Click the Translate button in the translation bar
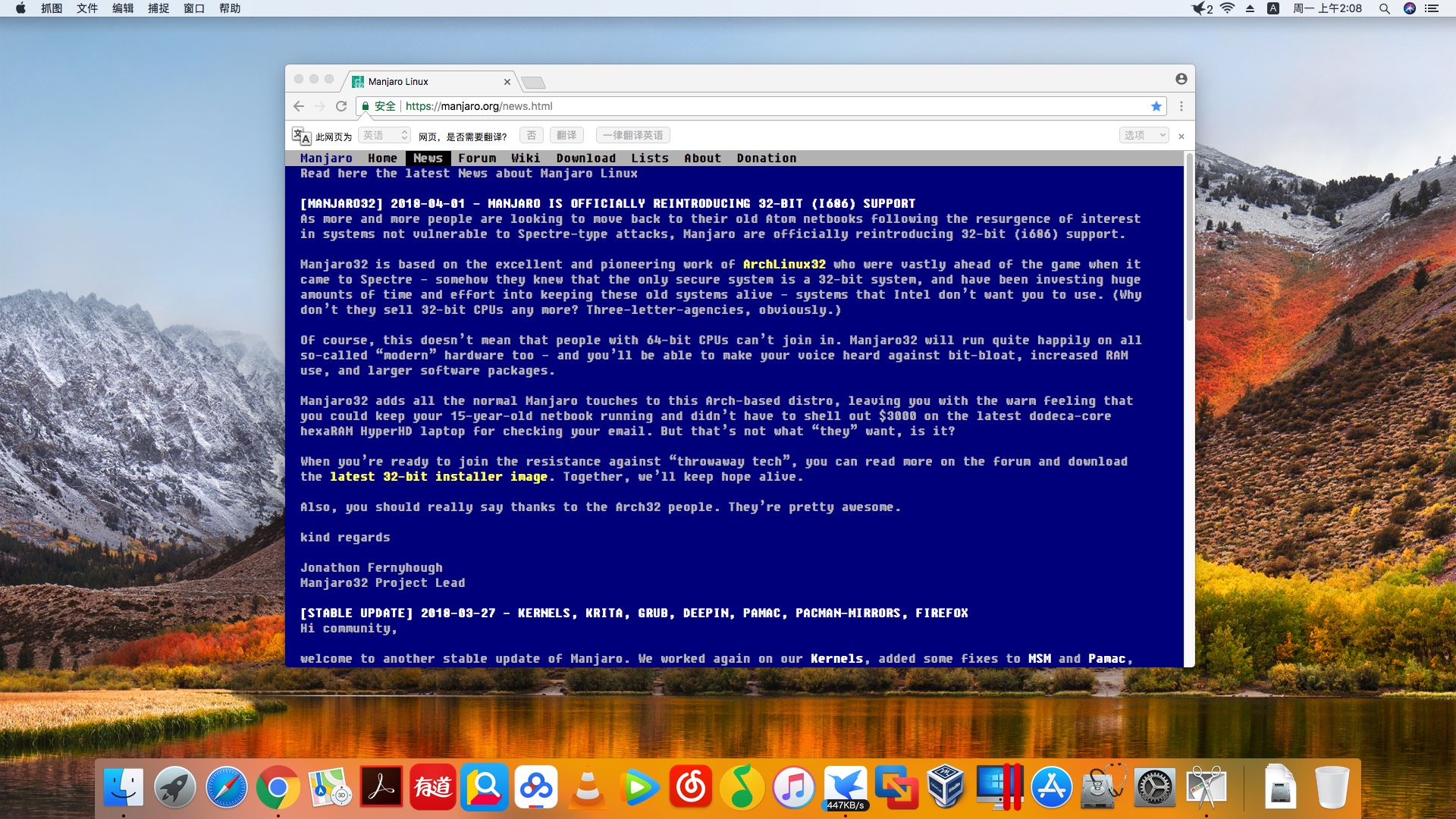This screenshot has width=1456, height=819. [x=566, y=136]
